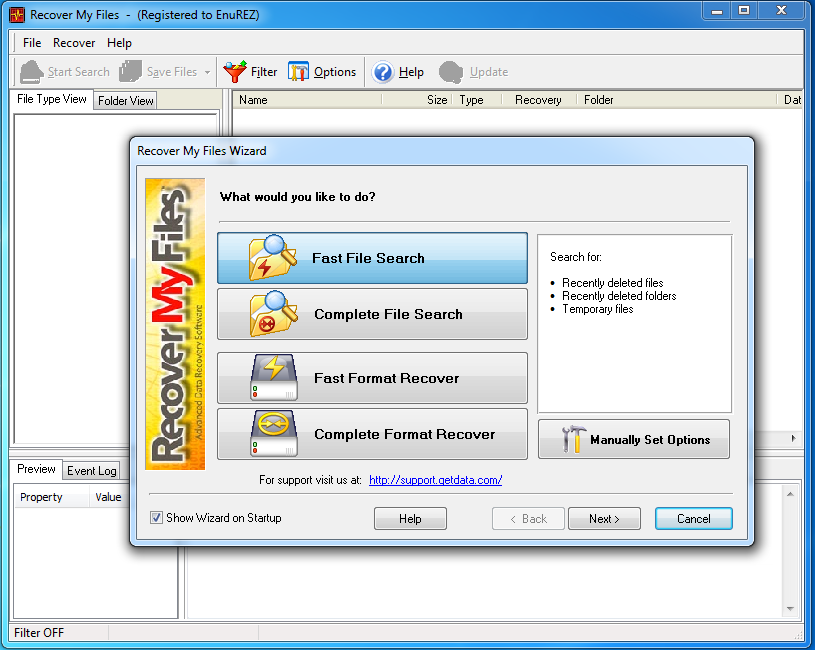
Task: Select the Preview tab
Action: (x=36, y=469)
